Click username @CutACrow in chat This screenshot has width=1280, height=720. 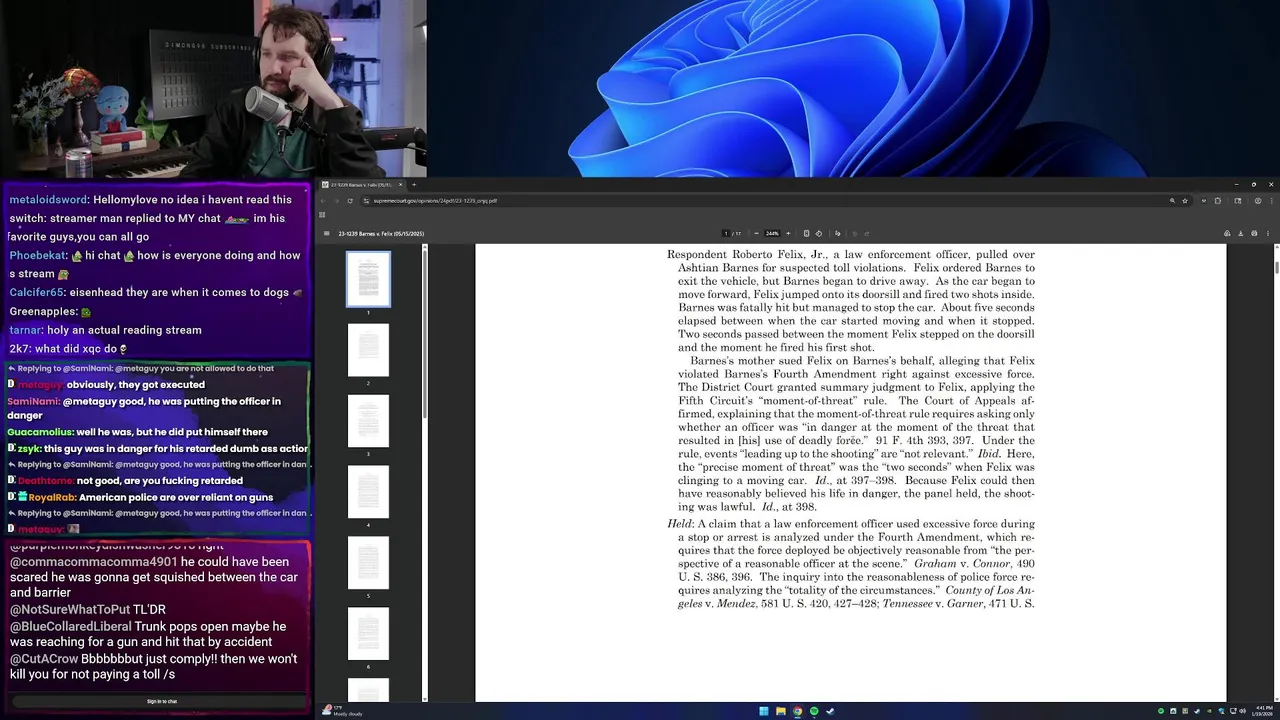[44, 659]
